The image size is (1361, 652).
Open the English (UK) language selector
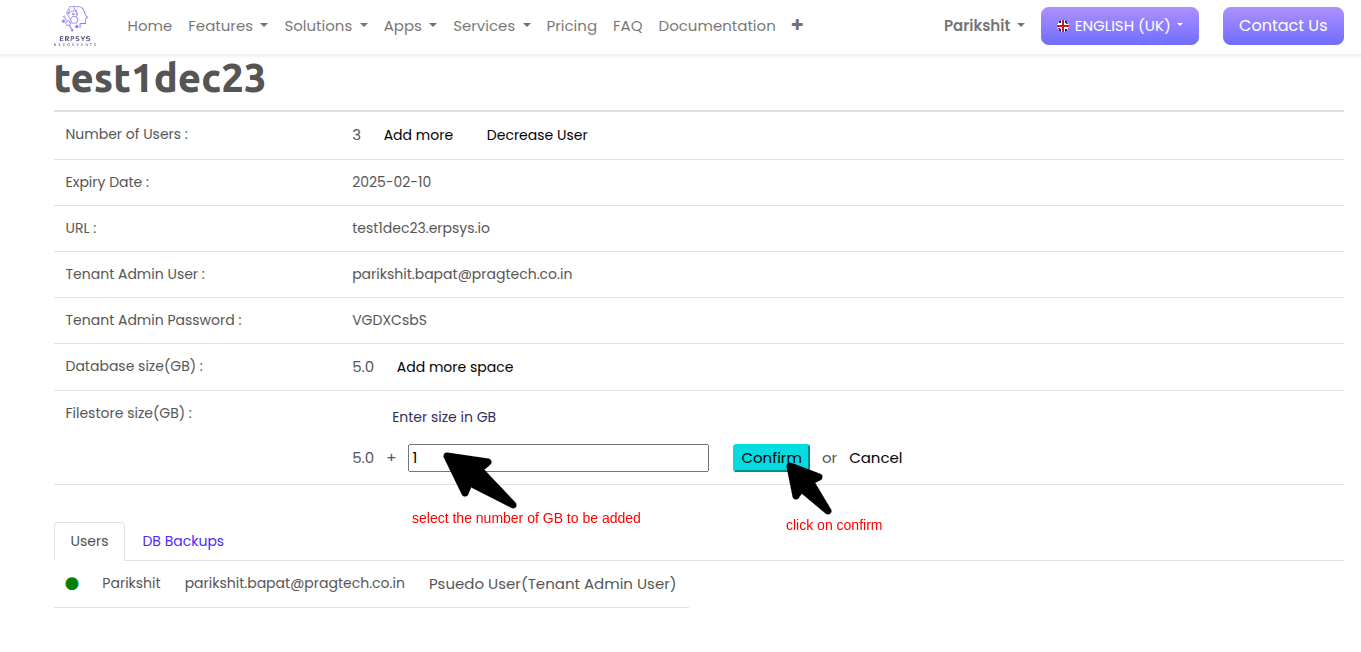tap(1119, 26)
